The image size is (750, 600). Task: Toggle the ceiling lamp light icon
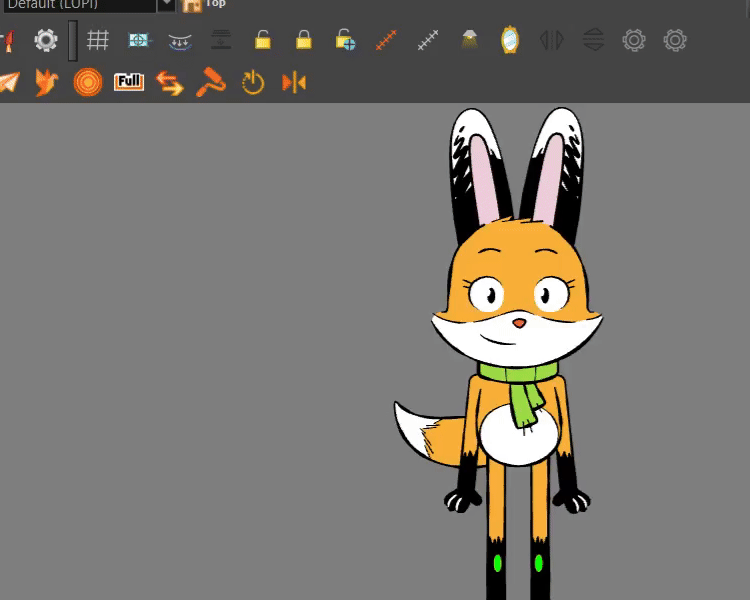pyautogui.click(x=469, y=41)
